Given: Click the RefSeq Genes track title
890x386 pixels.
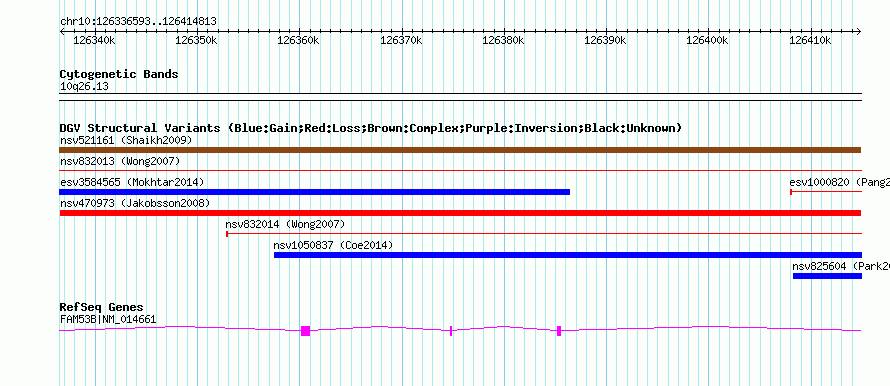Looking at the screenshot, I should coord(102,307).
